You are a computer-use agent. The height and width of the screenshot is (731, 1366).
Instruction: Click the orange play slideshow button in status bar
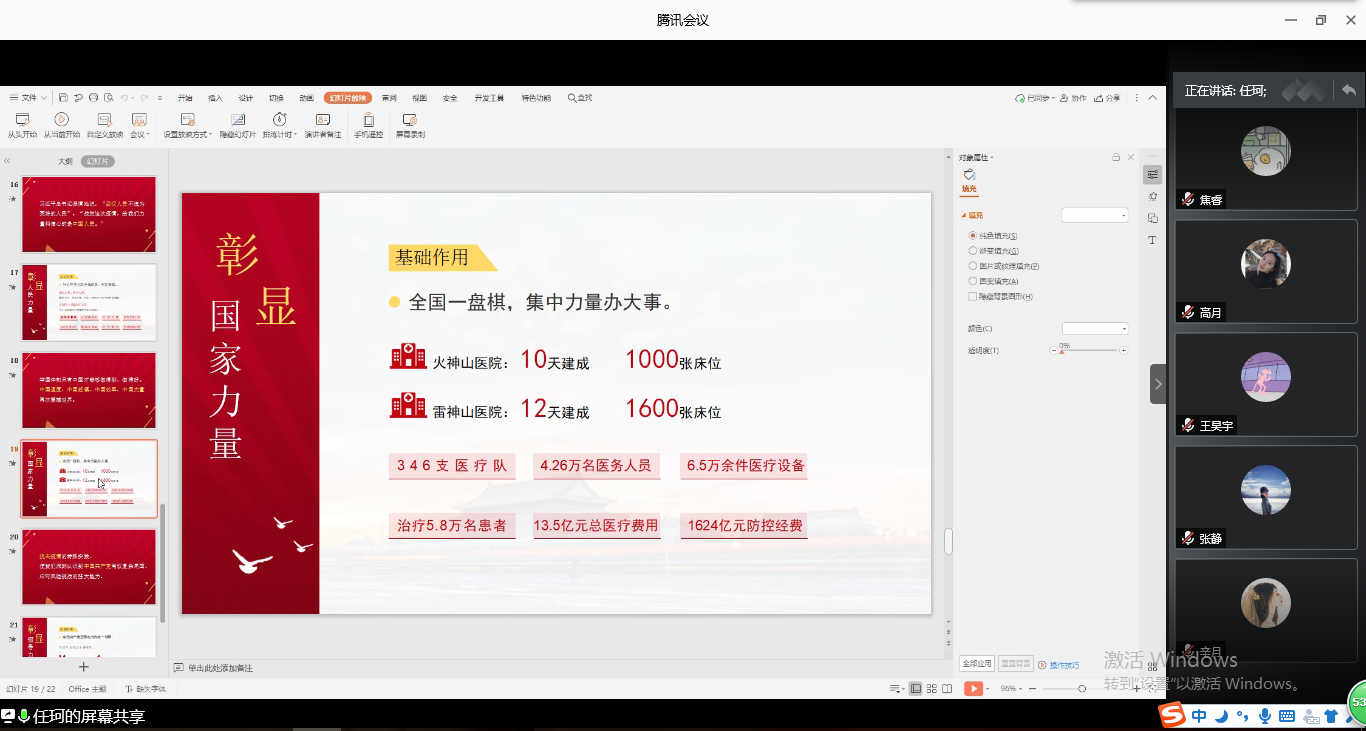coord(973,689)
